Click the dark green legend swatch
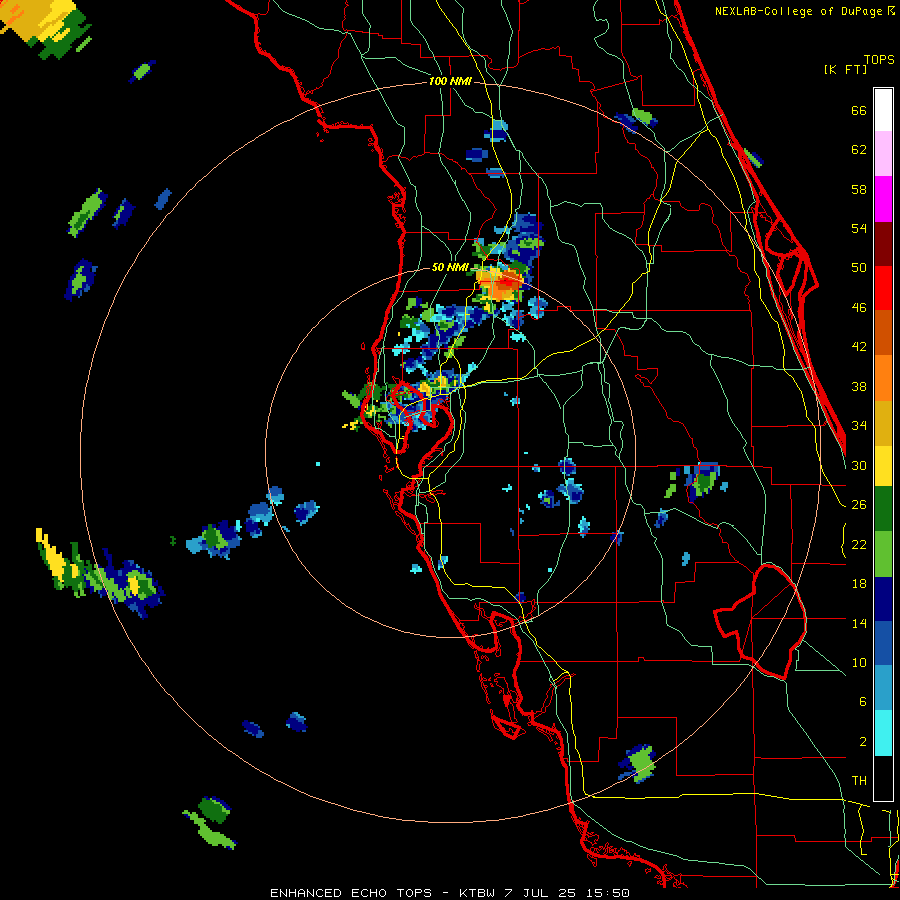 [883, 509]
